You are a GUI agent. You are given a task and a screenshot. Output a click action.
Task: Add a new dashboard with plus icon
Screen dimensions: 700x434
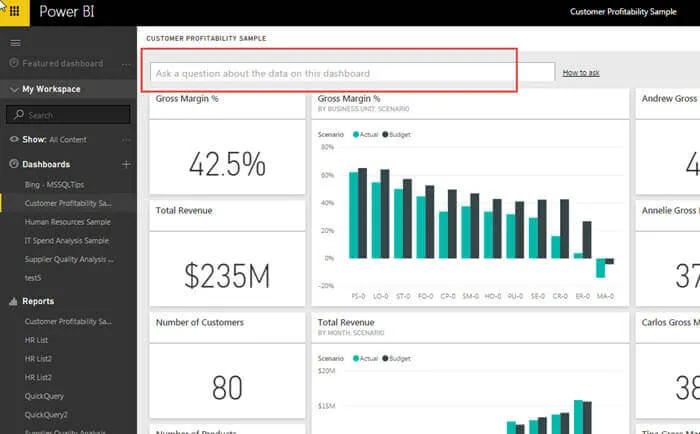click(126, 164)
